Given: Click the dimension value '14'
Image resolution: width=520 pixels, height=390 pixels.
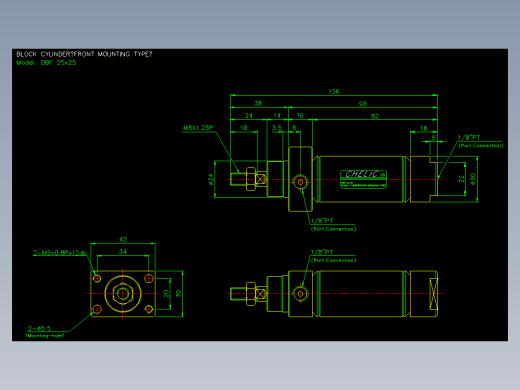Looking at the screenshot, I should coord(277,115).
